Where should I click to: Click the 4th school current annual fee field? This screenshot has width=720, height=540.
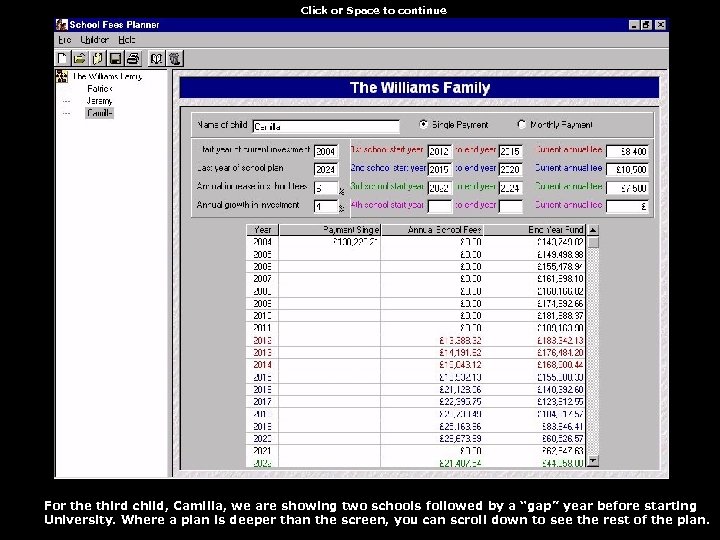627,206
